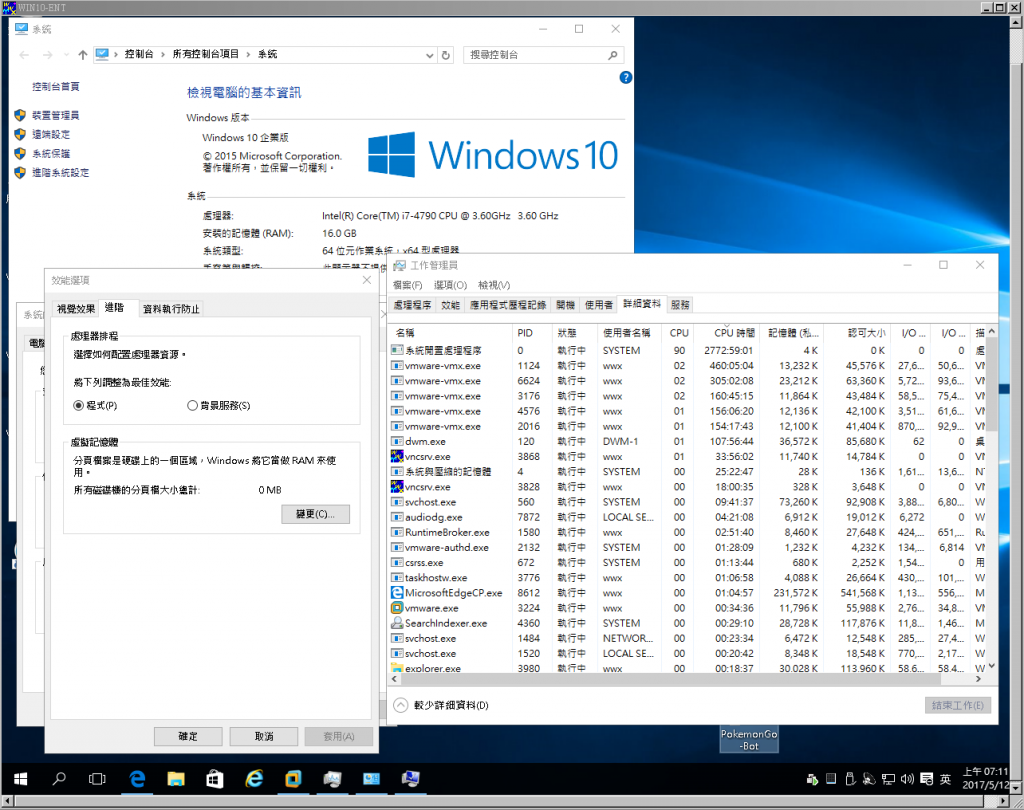Screen dimensions: 1024x810
Task: Click the shield icon beside 遠端設定
Action: (20, 135)
